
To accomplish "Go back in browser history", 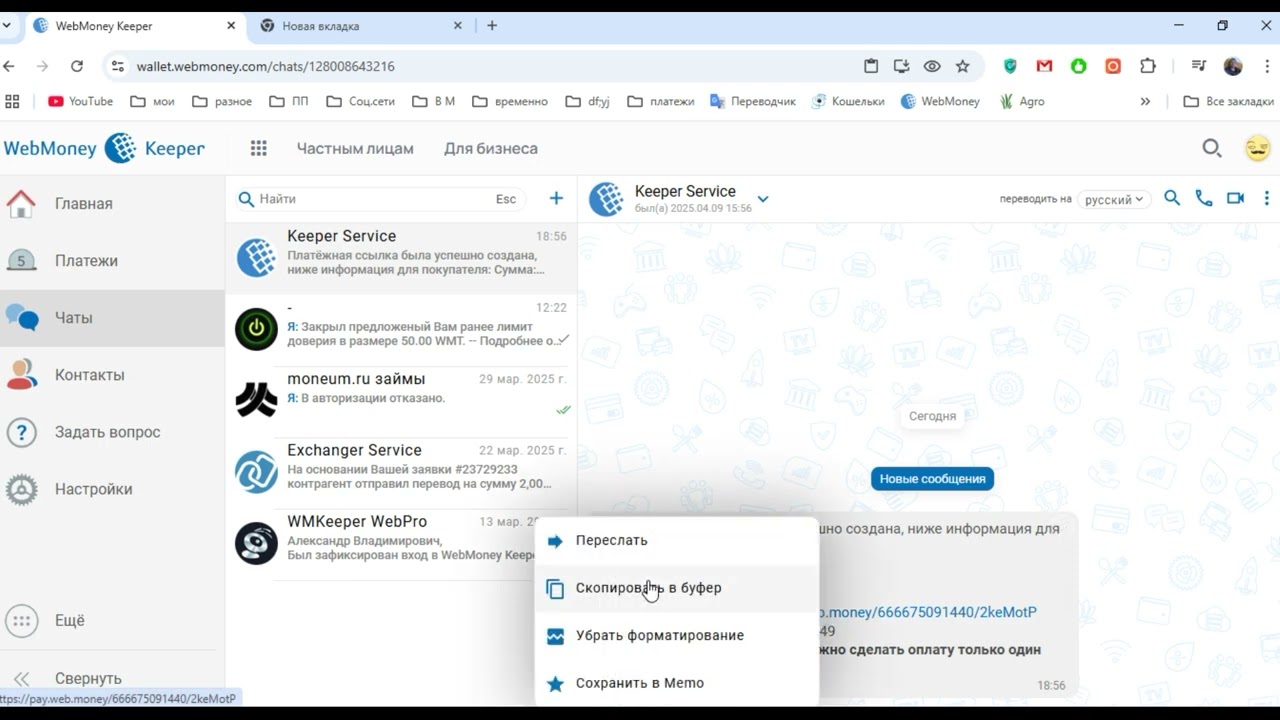I will [9, 66].
